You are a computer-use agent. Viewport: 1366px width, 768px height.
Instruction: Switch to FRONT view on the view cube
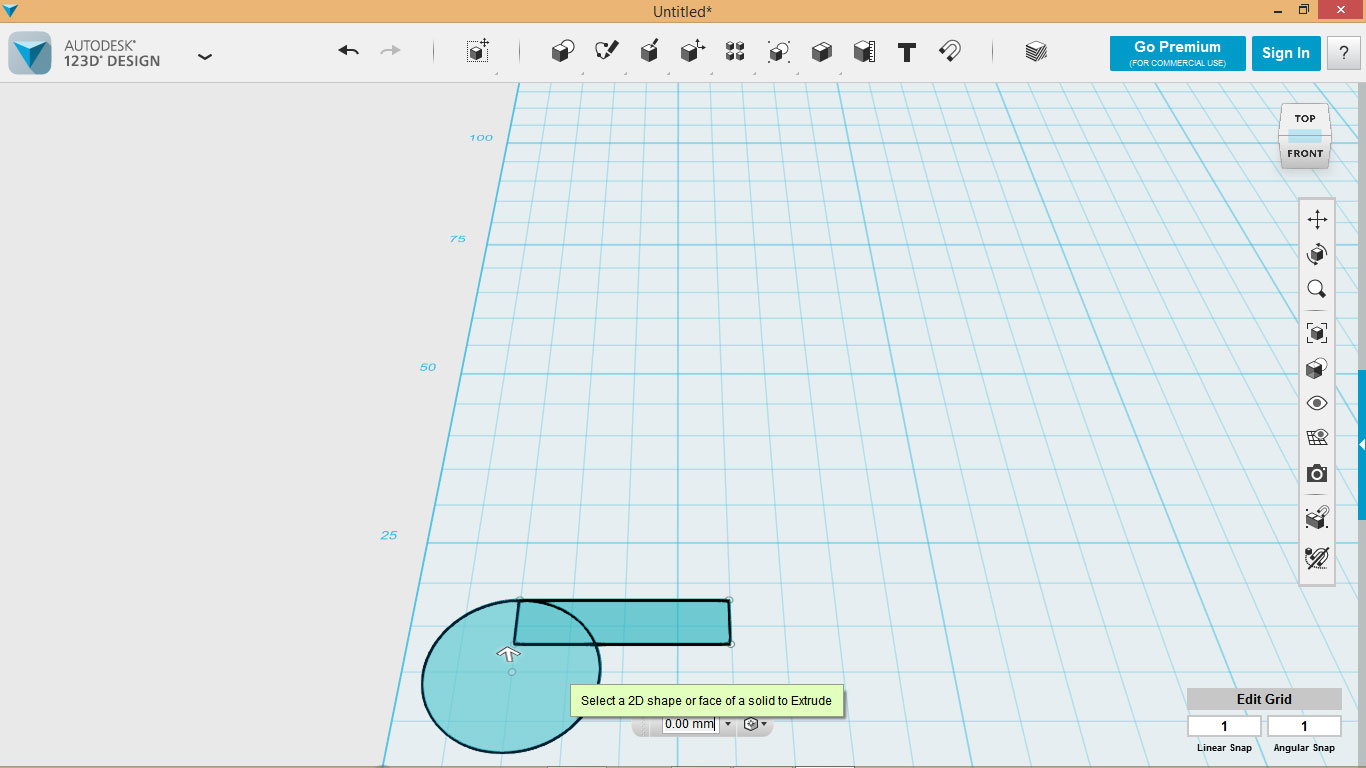(1304, 153)
